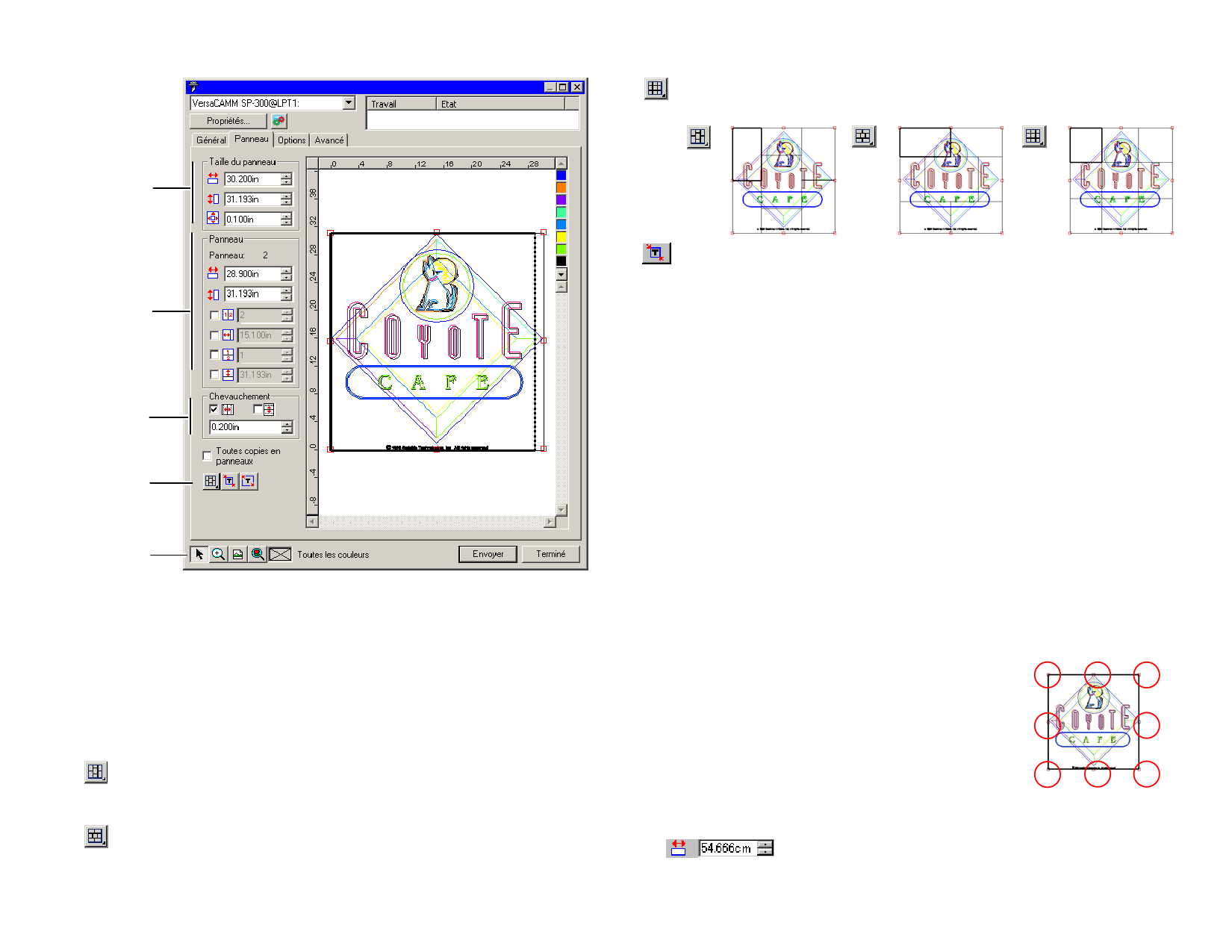Expand the color palette down arrow
The width and height of the screenshot is (1232, 952).
(x=561, y=275)
